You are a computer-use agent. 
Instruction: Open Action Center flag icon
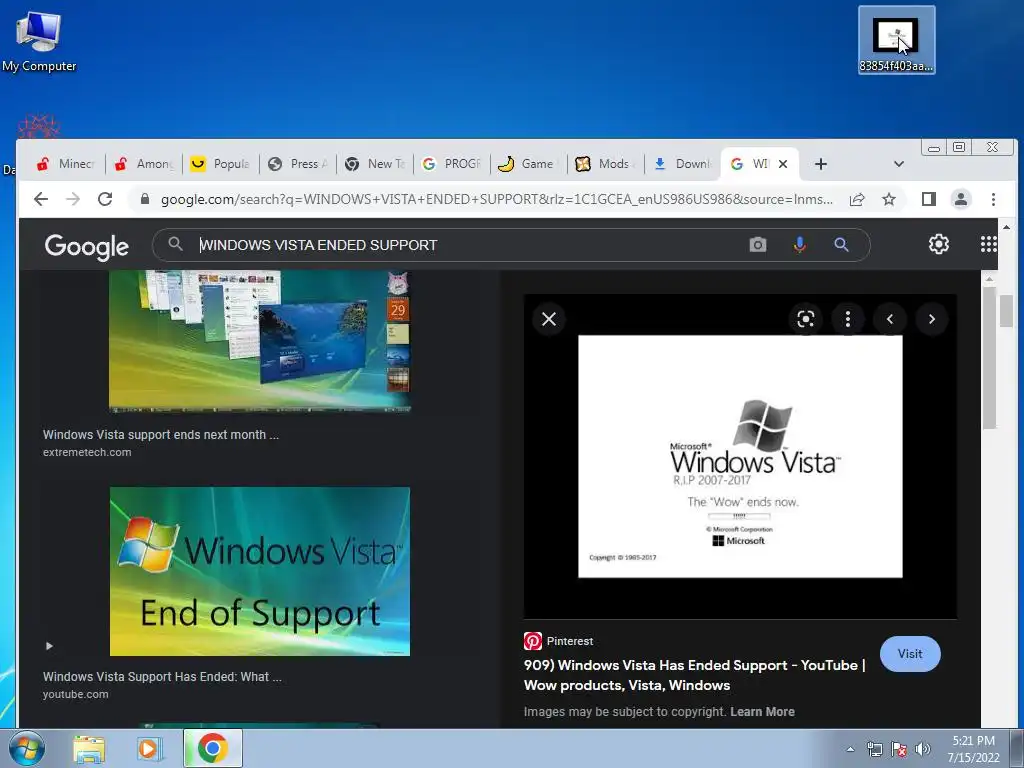[899, 749]
